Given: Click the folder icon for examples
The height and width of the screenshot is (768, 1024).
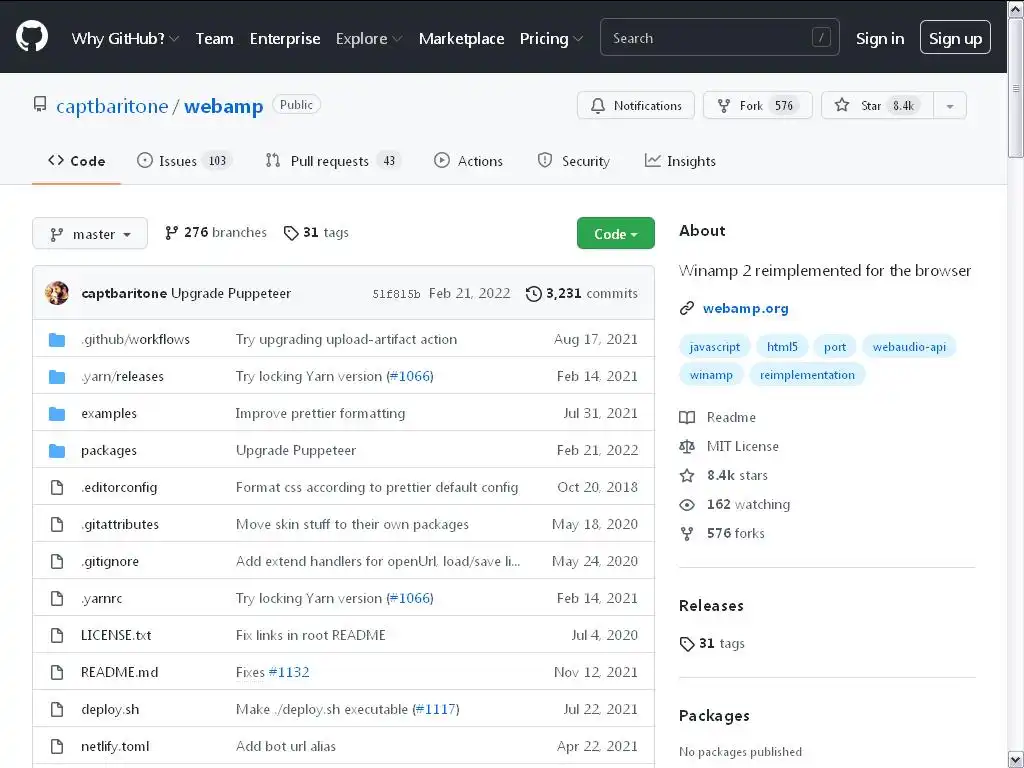Looking at the screenshot, I should tap(57, 413).
